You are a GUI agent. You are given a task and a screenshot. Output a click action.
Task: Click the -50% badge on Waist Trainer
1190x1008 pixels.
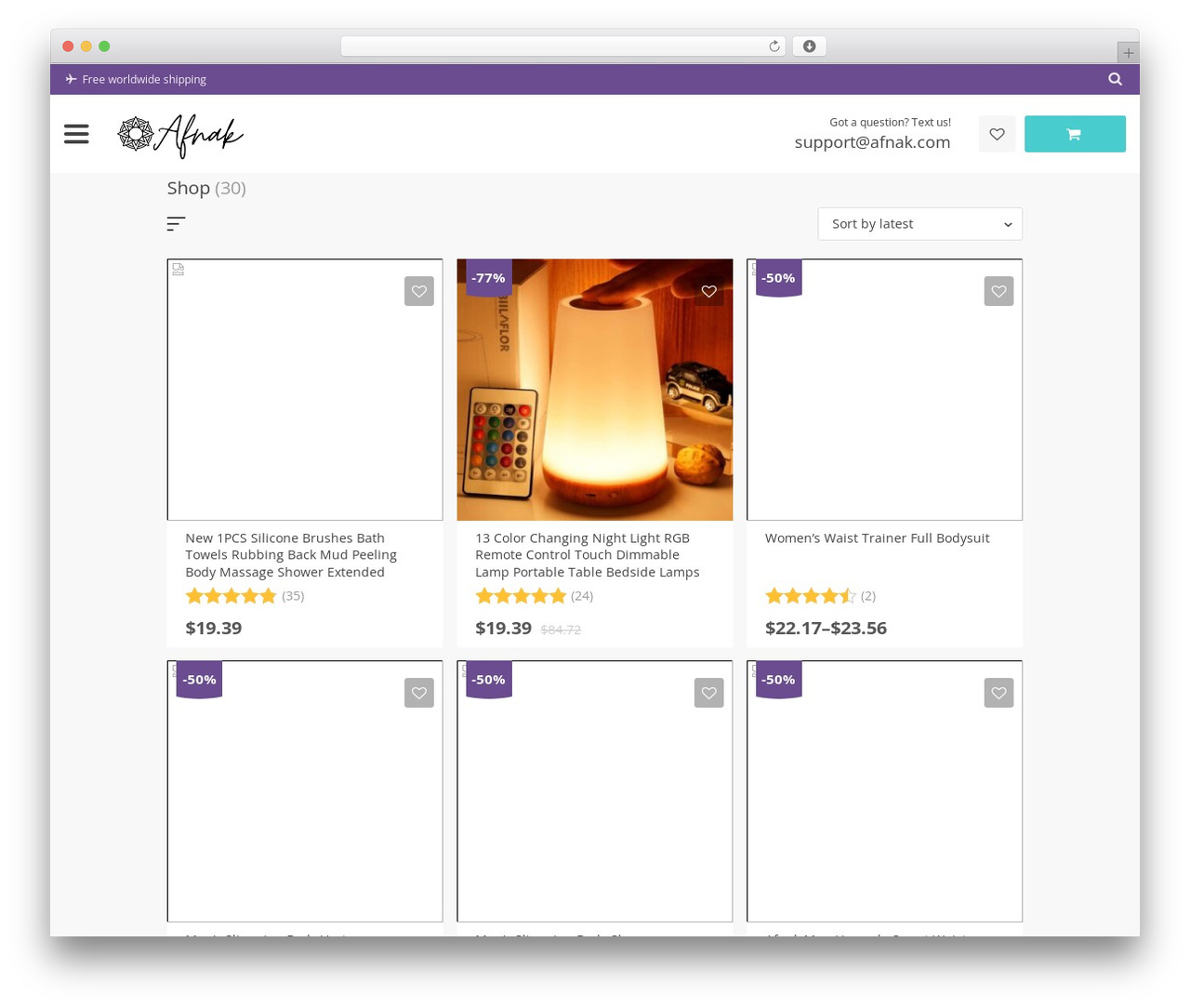(x=778, y=277)
